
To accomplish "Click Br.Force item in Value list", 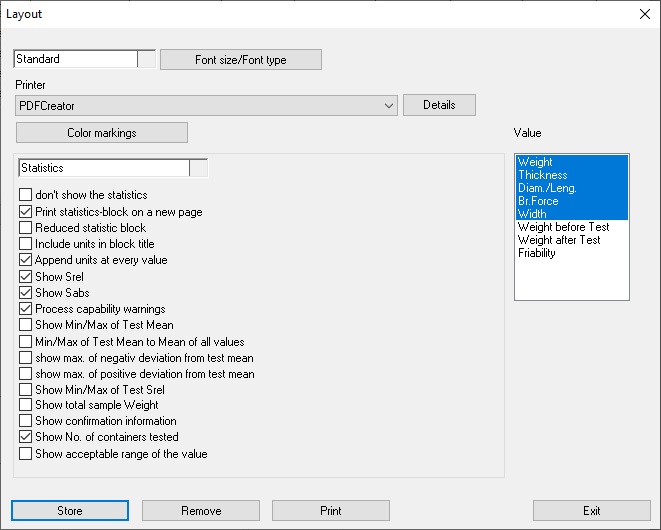I will [538, 201].
